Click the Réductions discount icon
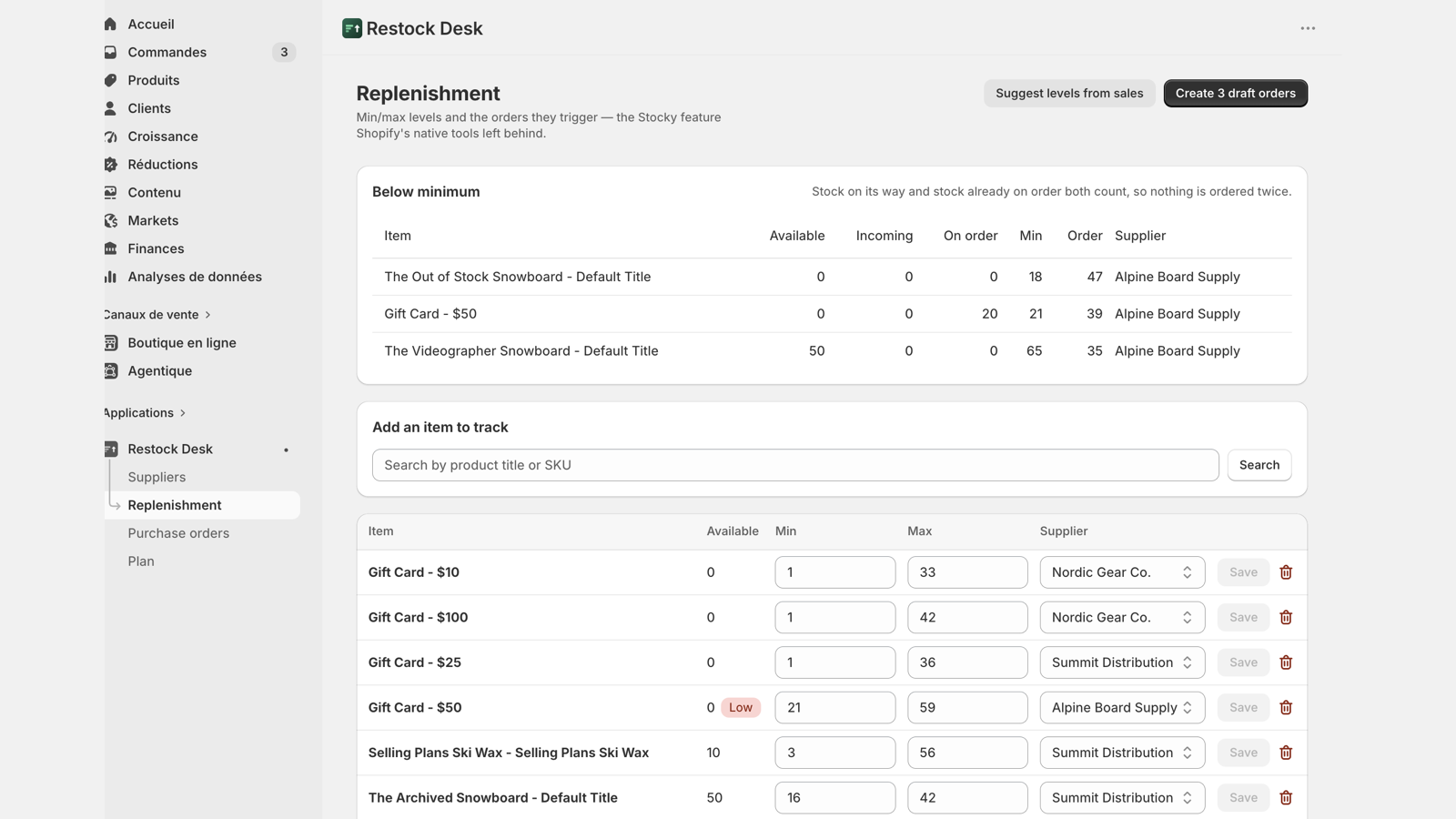1456x819 pixels. [x=110, y=165]
